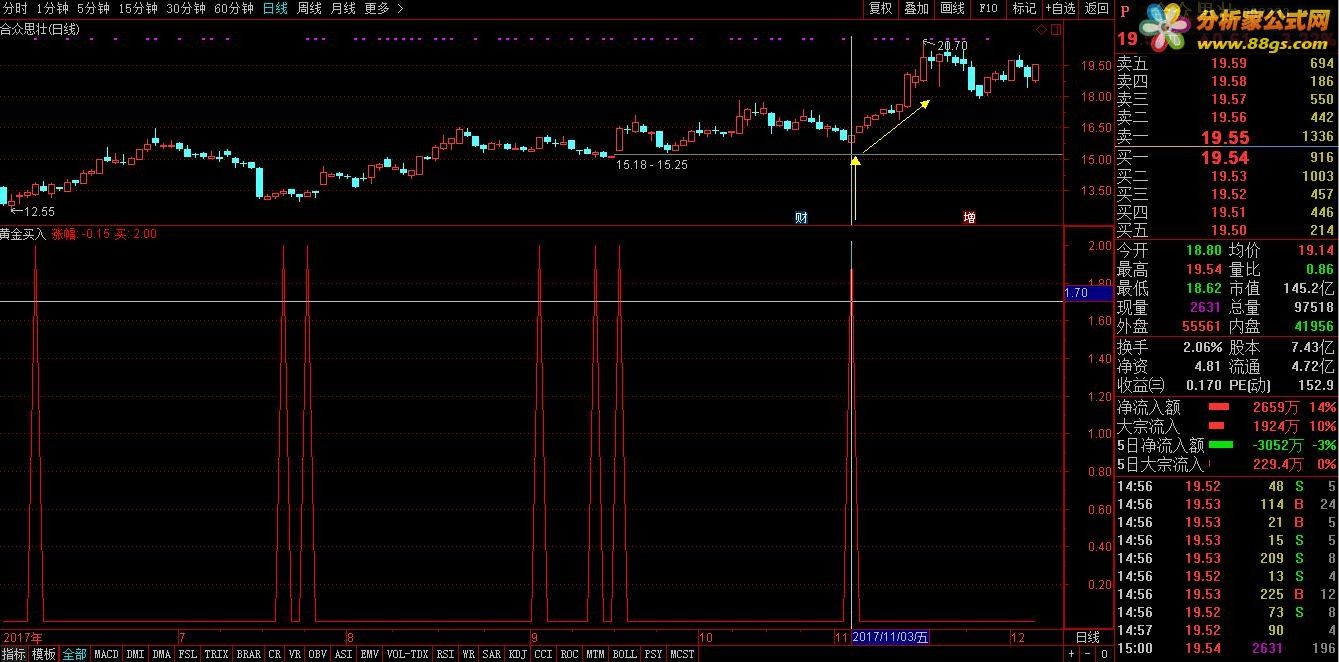Screen dimensions: 1339x662
Task: Select the WR indicator
Action: click(468, 654)
